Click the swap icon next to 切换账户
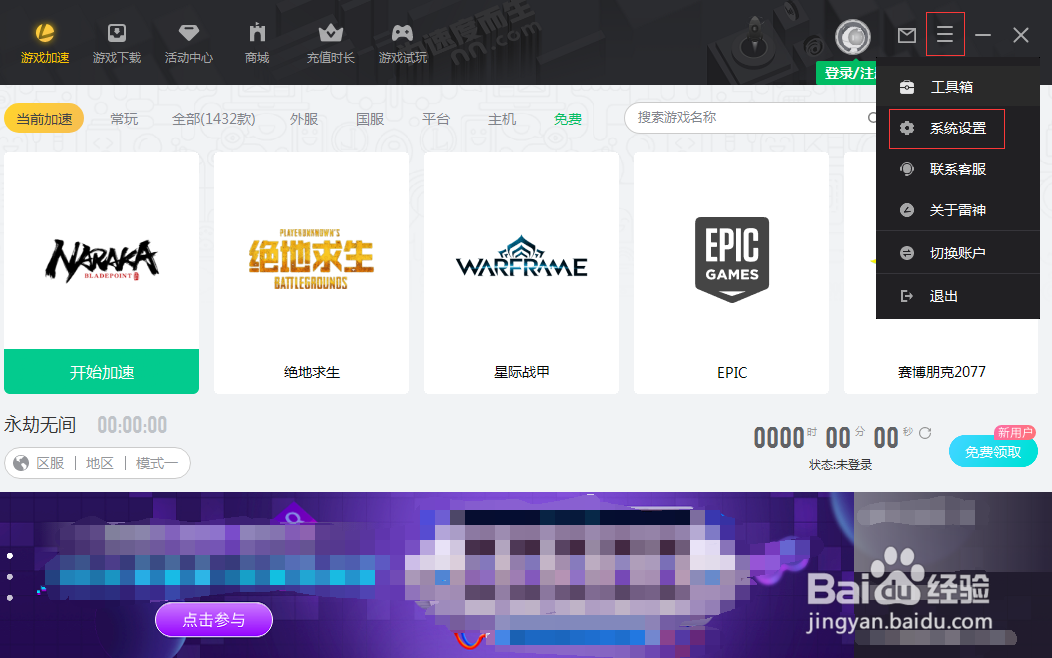1052x658 pixels. [x=907, y=253]
